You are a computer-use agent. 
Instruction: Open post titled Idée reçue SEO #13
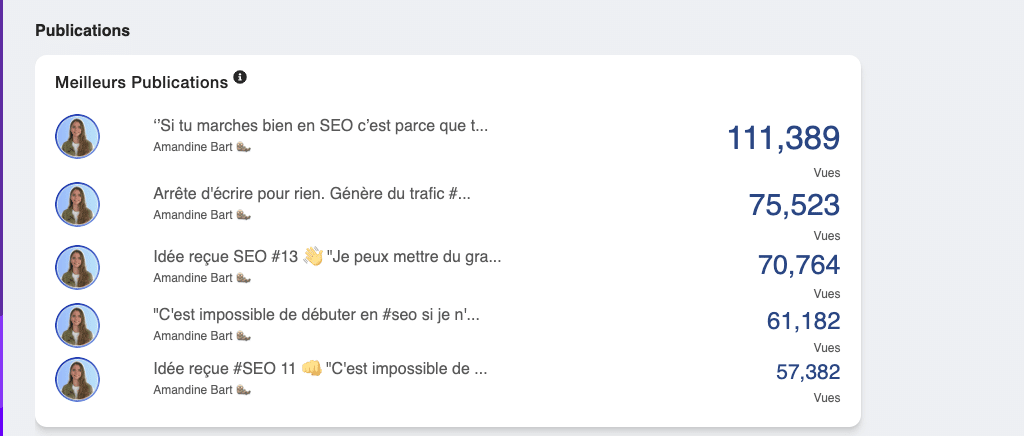pyautogui.click(x=327, y=257)
